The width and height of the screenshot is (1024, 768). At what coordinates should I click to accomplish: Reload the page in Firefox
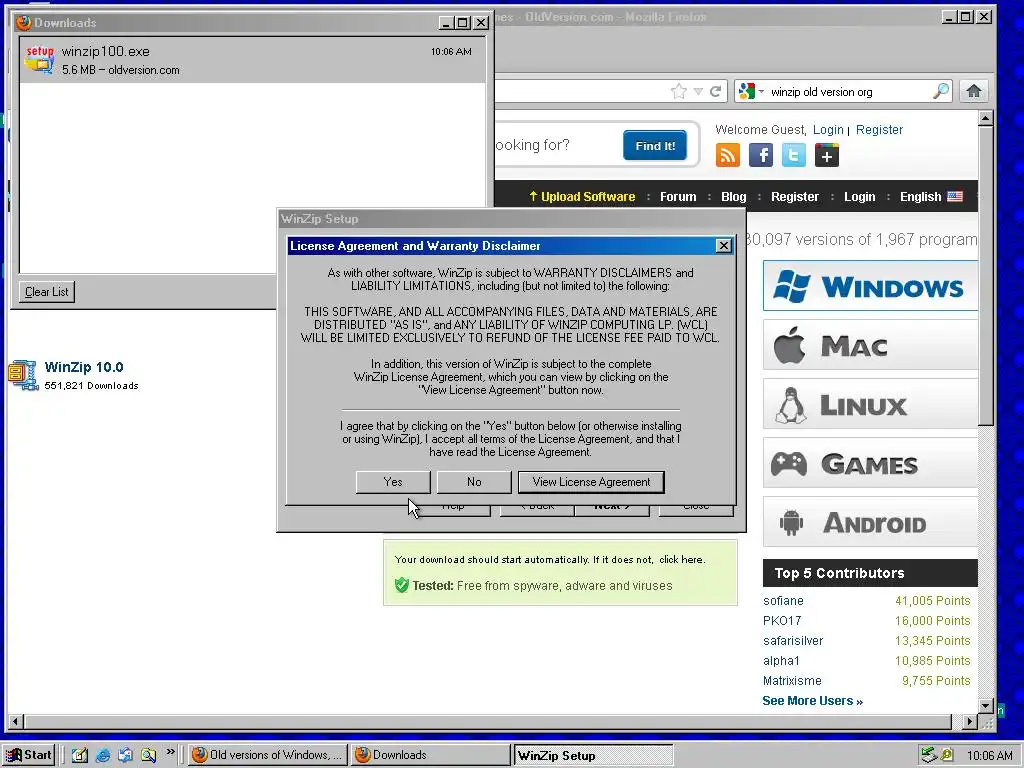click(x=716, y=91)
